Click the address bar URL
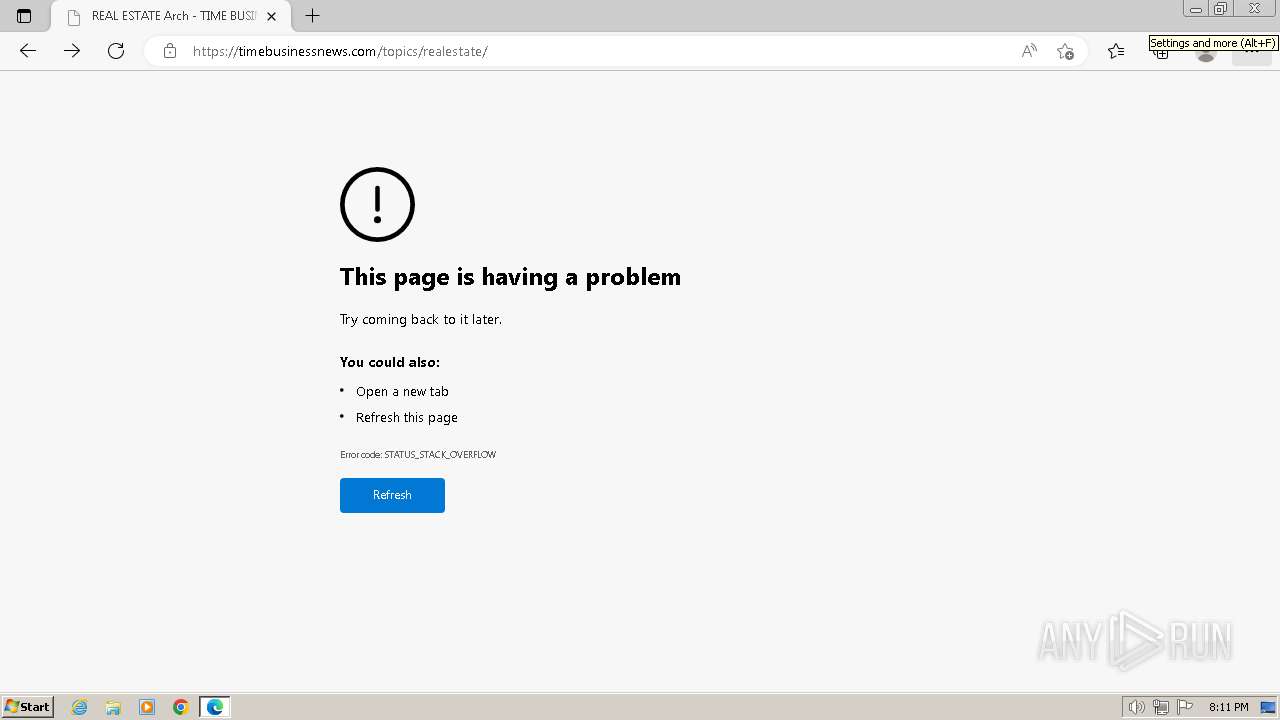The width and height of the screenshot is (1280, 720). point(340,51)
